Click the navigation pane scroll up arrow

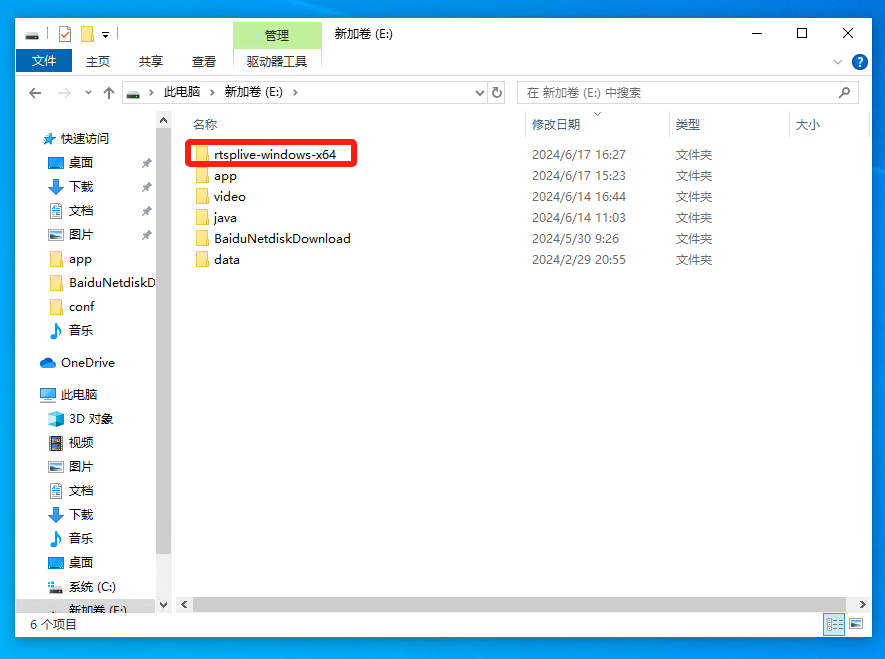[x=164, y=120]
